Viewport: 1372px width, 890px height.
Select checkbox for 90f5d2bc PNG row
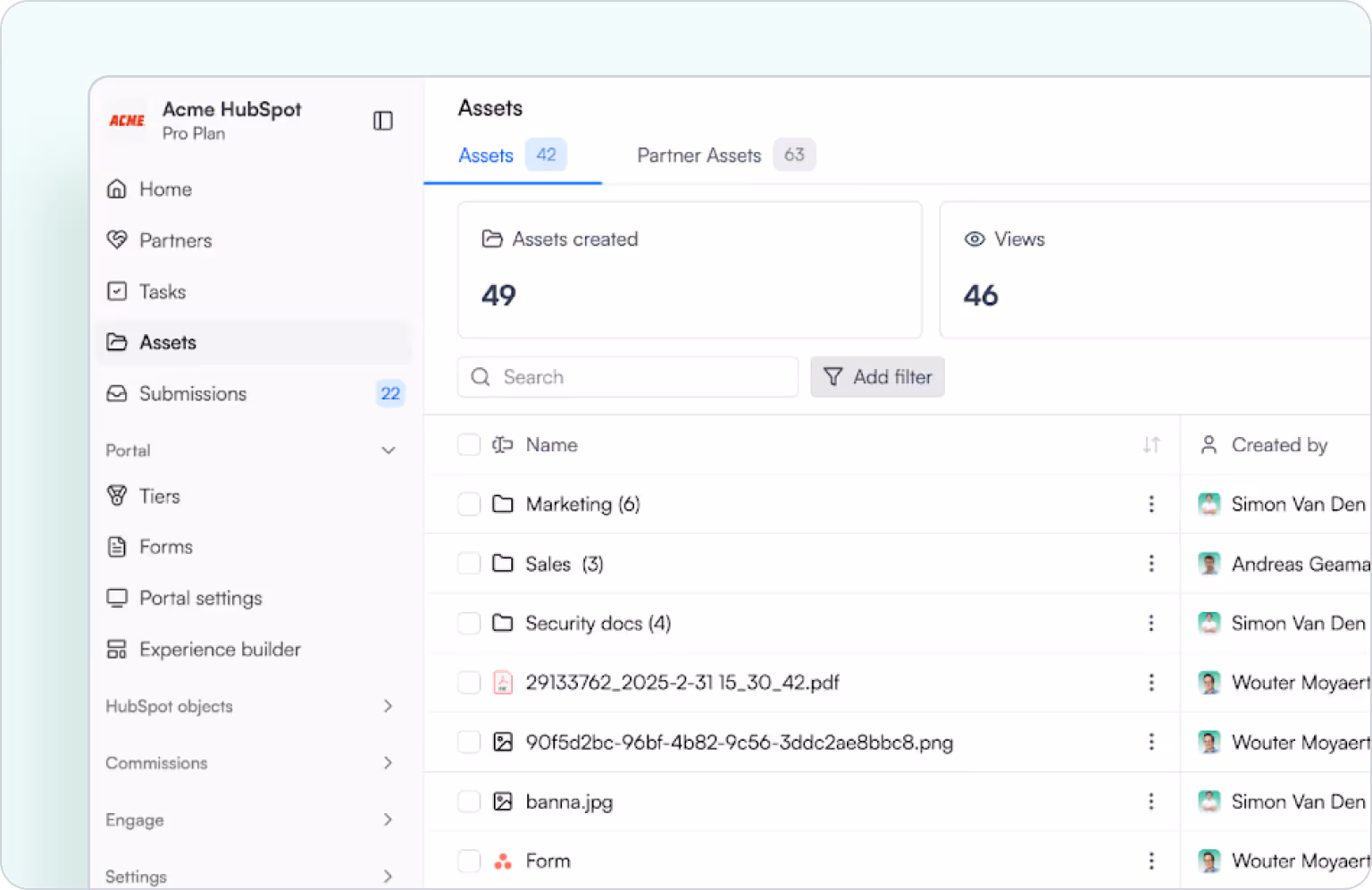click(x=469, y=742)
